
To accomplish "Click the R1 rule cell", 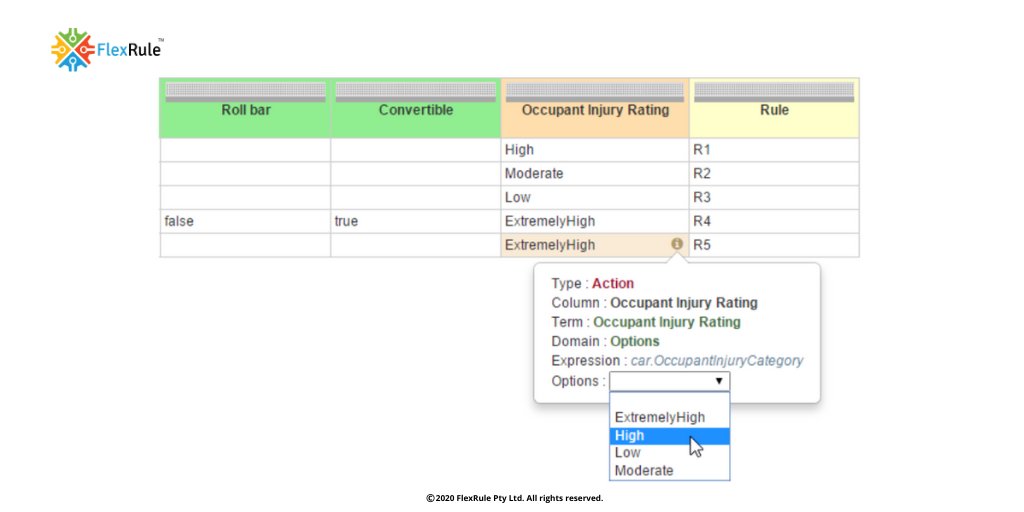I will tap(774, 150).
